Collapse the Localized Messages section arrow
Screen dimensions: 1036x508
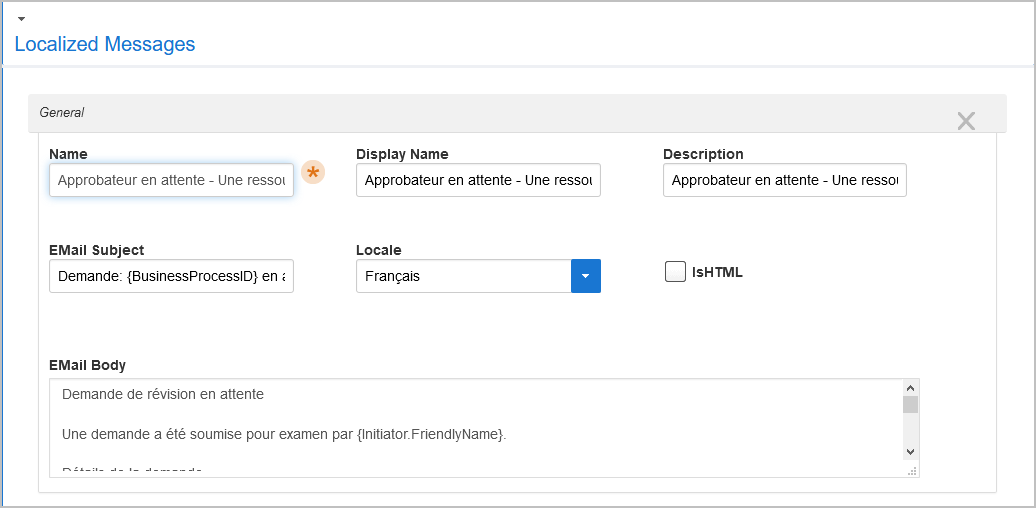pos(21,19)
